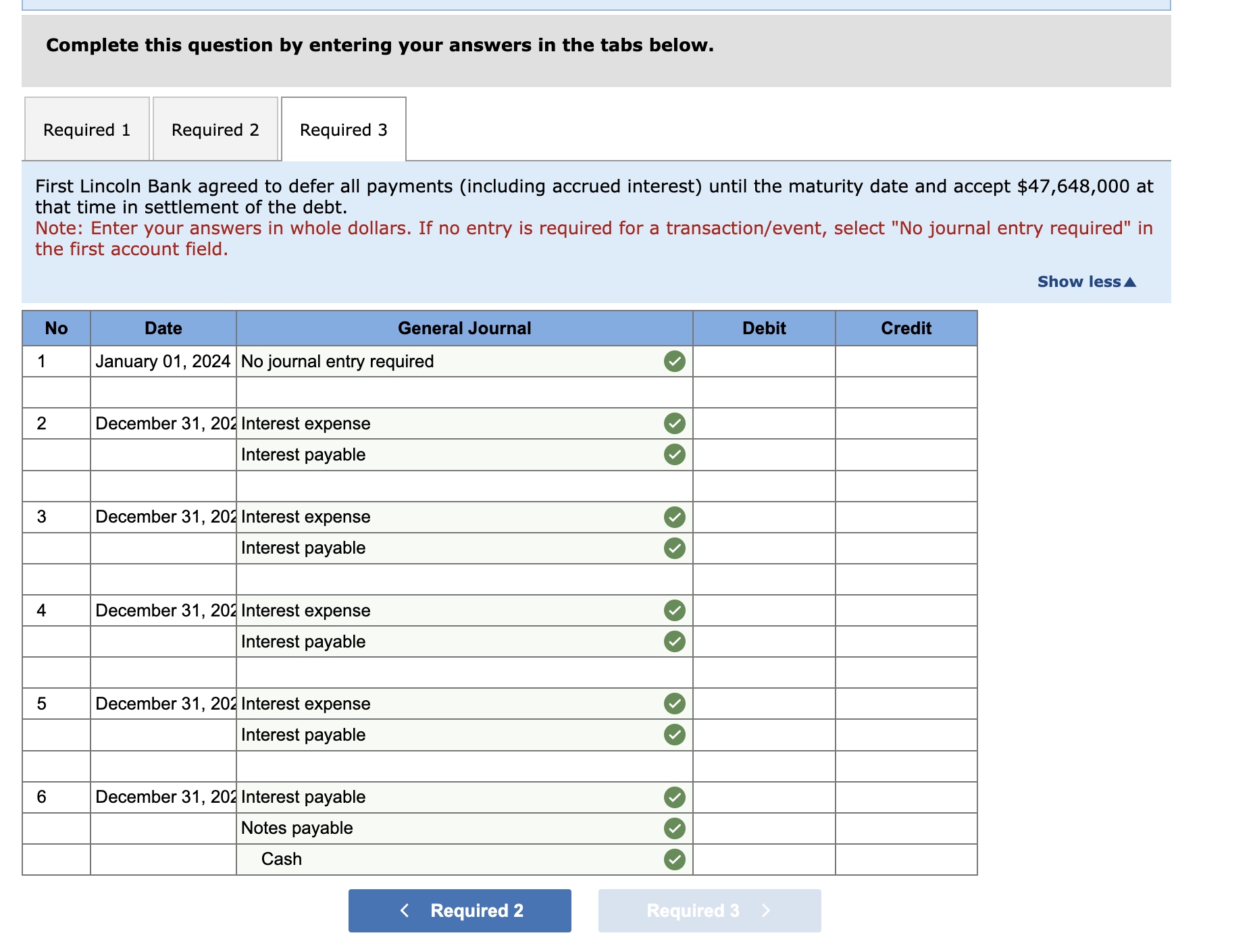Click checkmark beside entry 2 Interest expense

[674, 423]
